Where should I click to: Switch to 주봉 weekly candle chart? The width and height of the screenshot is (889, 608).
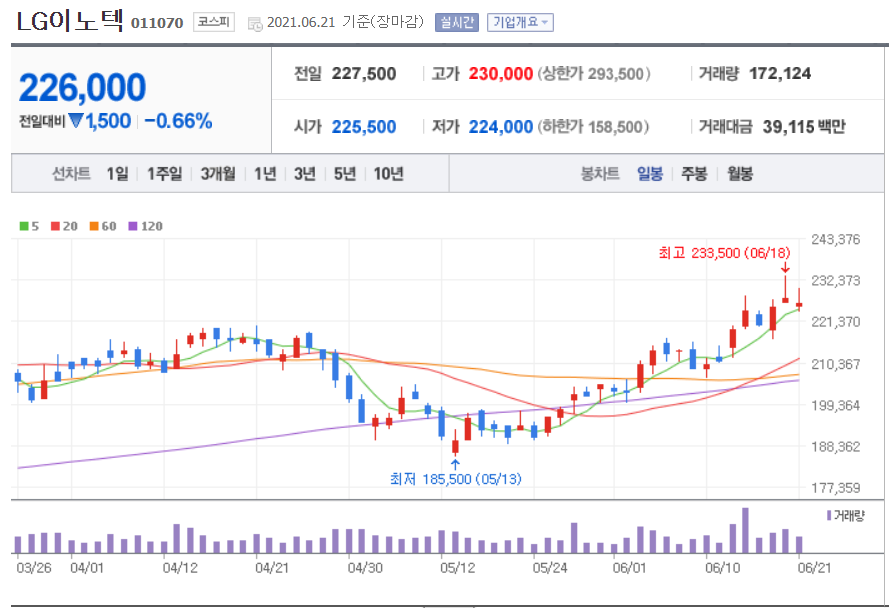(694, 174)
